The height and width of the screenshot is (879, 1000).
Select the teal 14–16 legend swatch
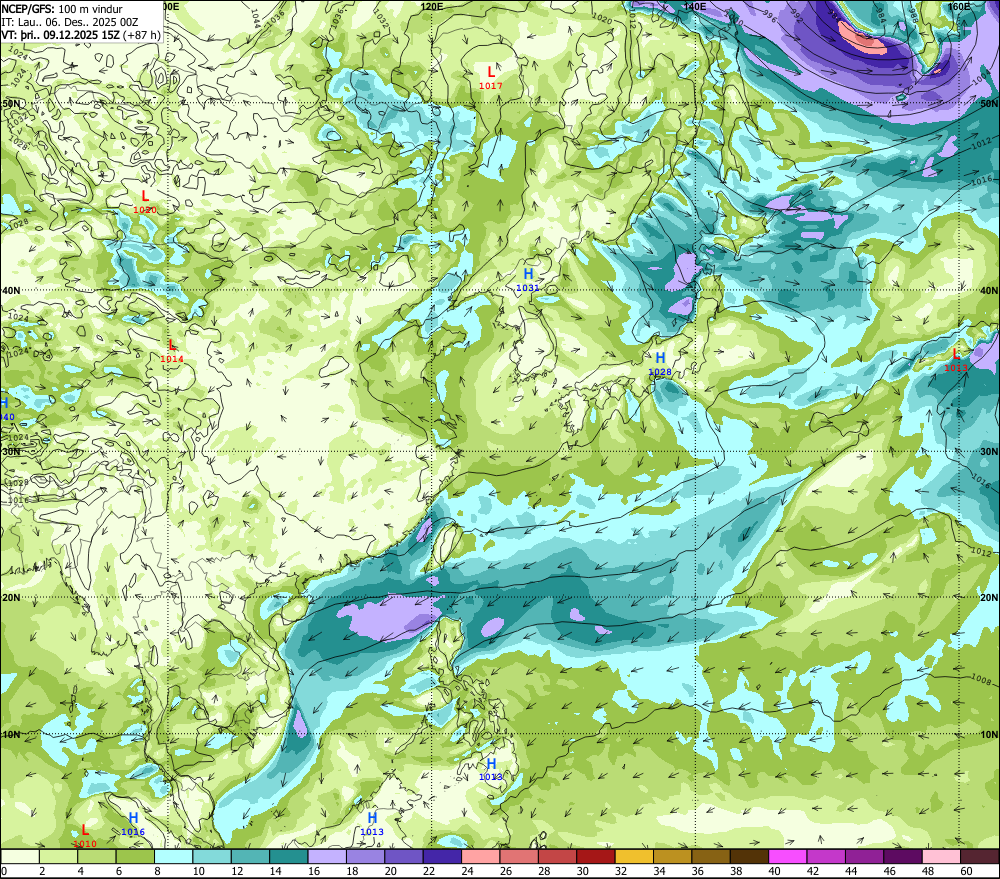tap(289, 856)
